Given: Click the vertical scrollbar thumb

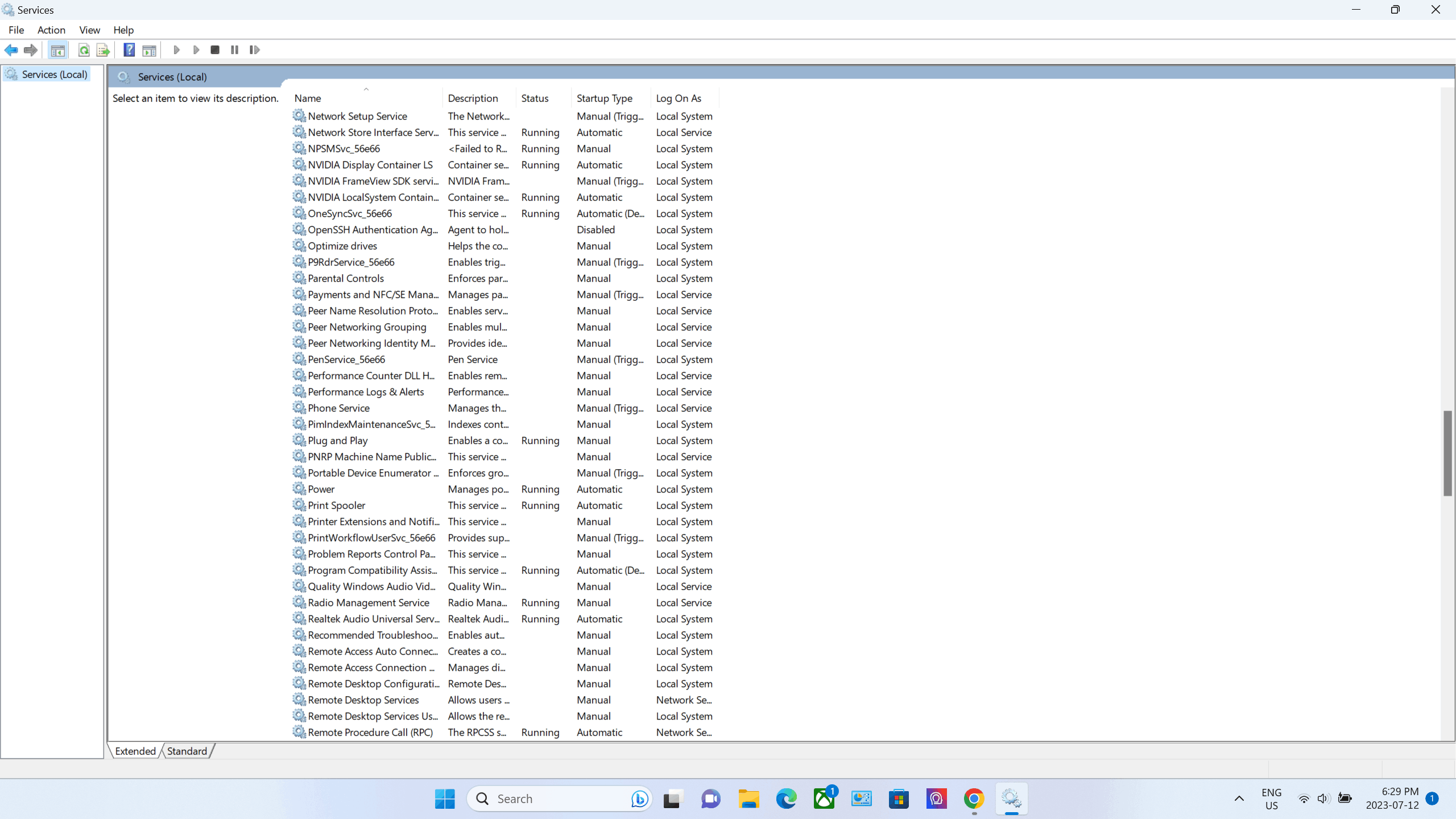Looking at the screenshot, I should coord(1447,453).
